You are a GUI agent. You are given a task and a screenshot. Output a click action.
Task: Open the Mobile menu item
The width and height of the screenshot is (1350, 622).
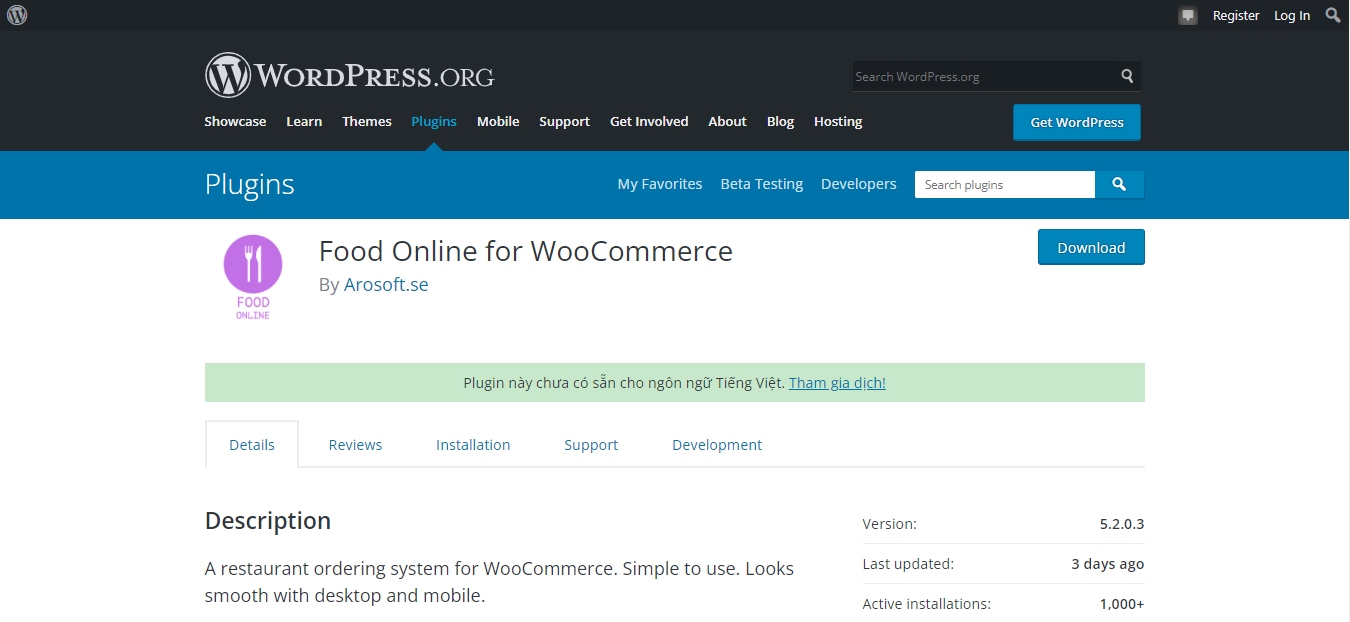(x=498, y=121)
